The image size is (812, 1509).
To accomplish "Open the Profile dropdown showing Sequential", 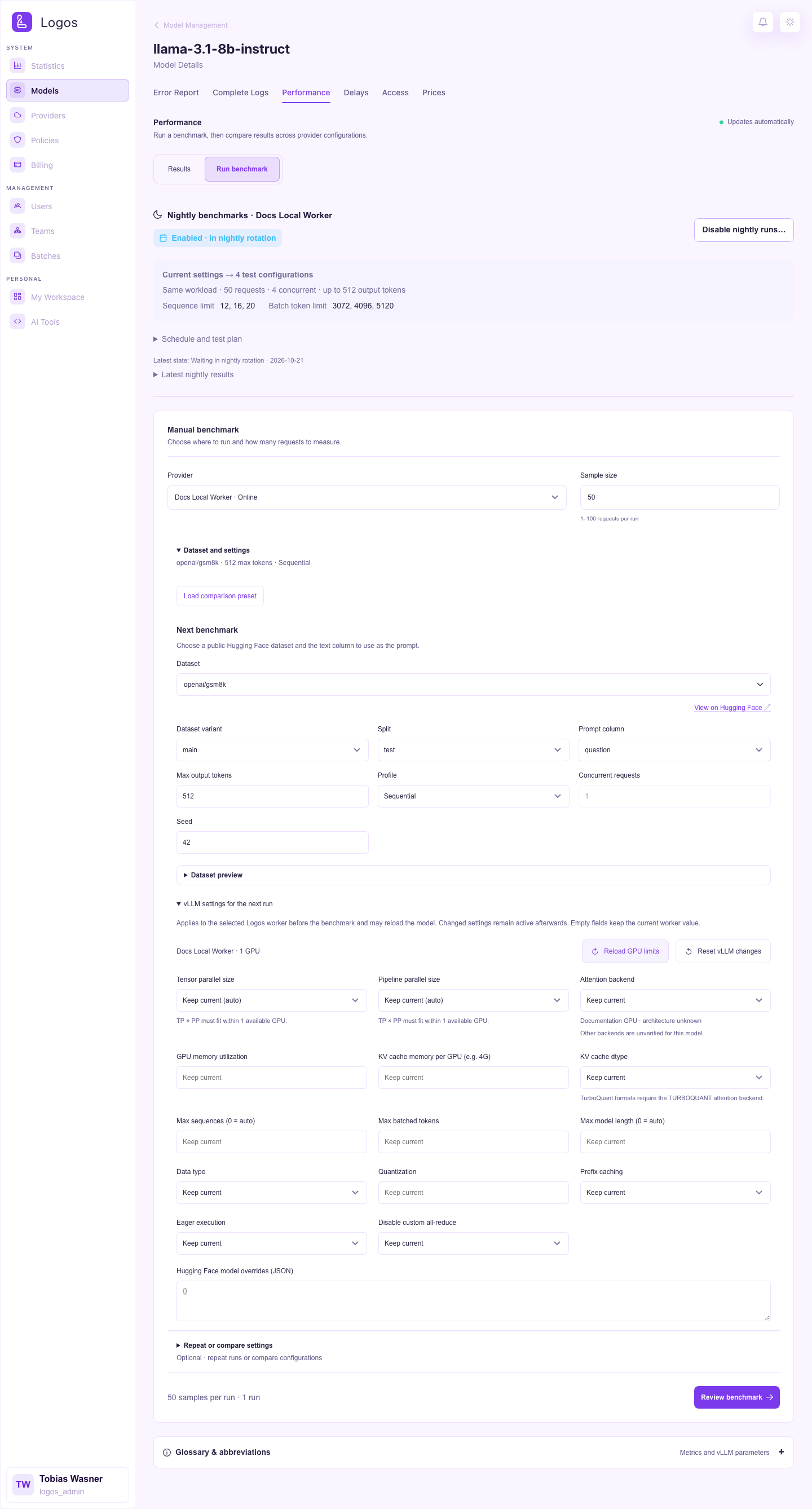I will click(x=473, y=796).
